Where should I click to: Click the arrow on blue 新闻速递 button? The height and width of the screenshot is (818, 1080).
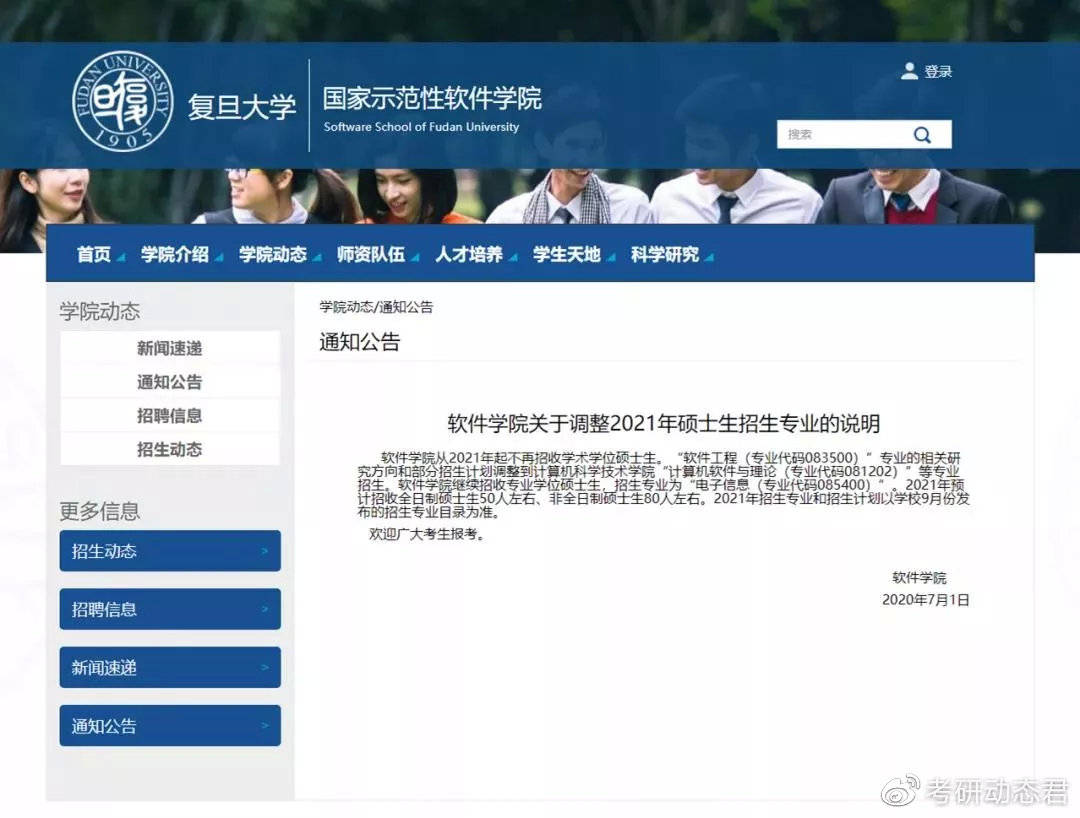[x=264, y=668]
